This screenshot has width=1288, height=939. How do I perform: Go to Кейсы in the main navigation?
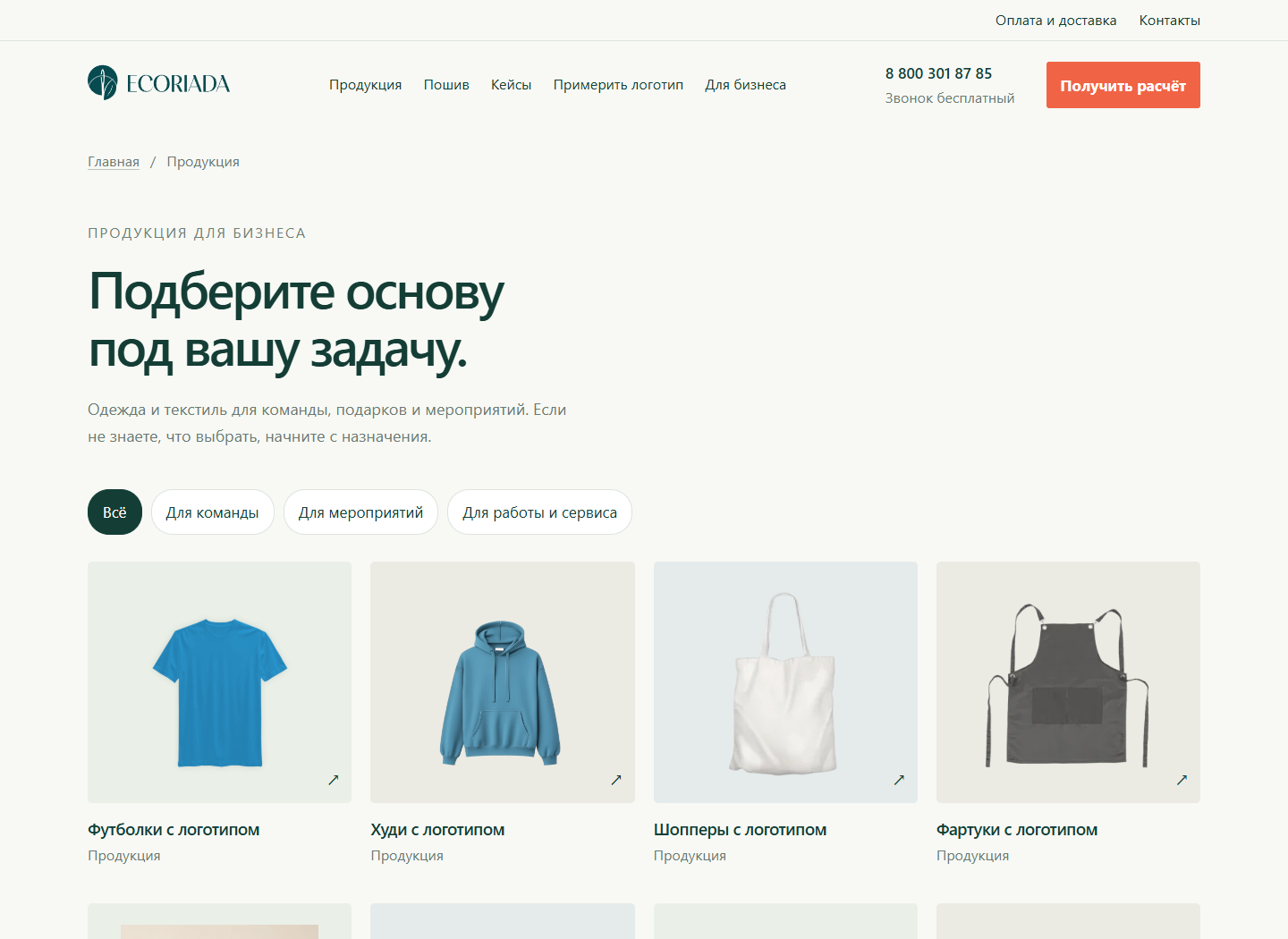(511, 85)
